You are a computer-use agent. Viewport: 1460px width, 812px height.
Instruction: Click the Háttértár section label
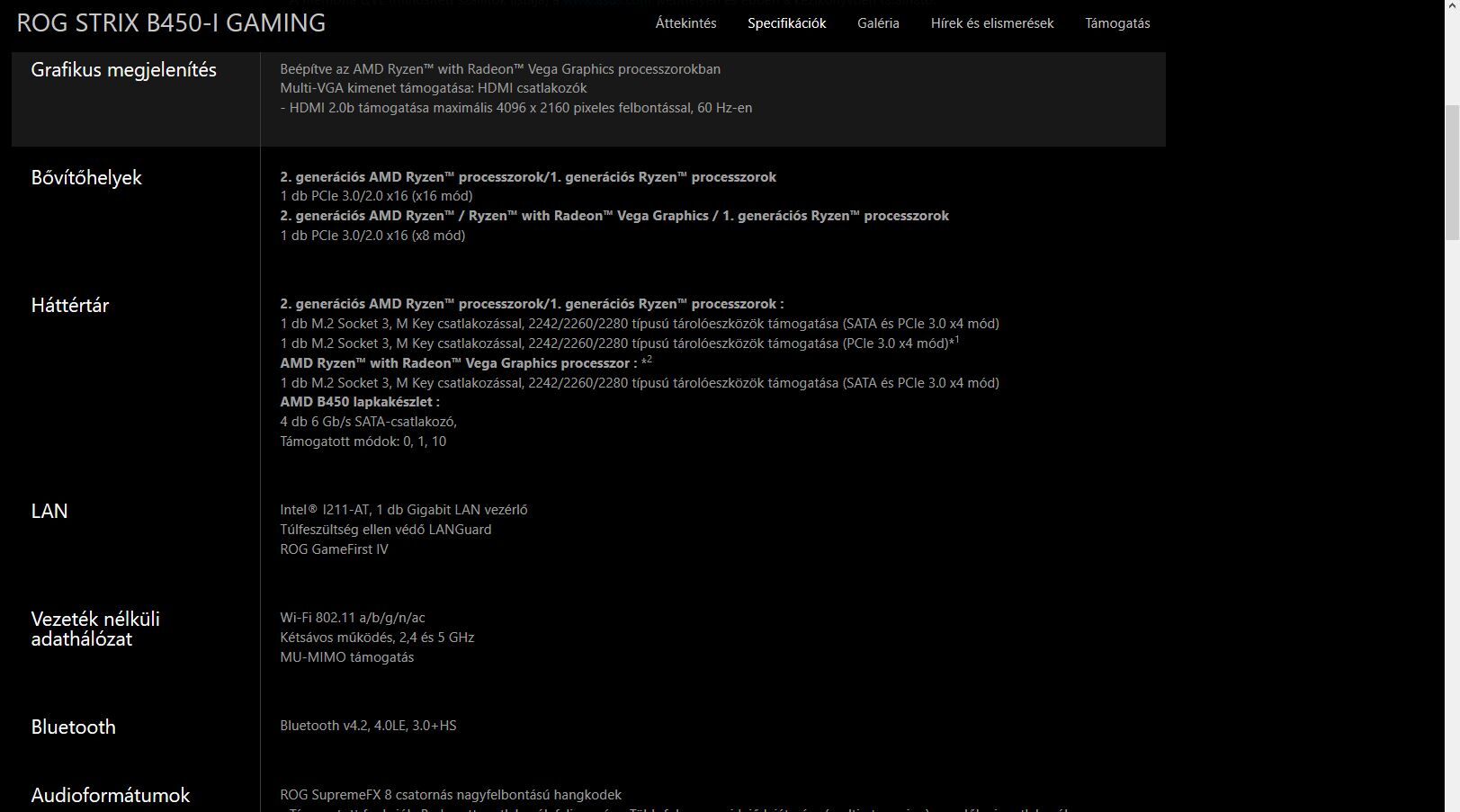[69, 306]
